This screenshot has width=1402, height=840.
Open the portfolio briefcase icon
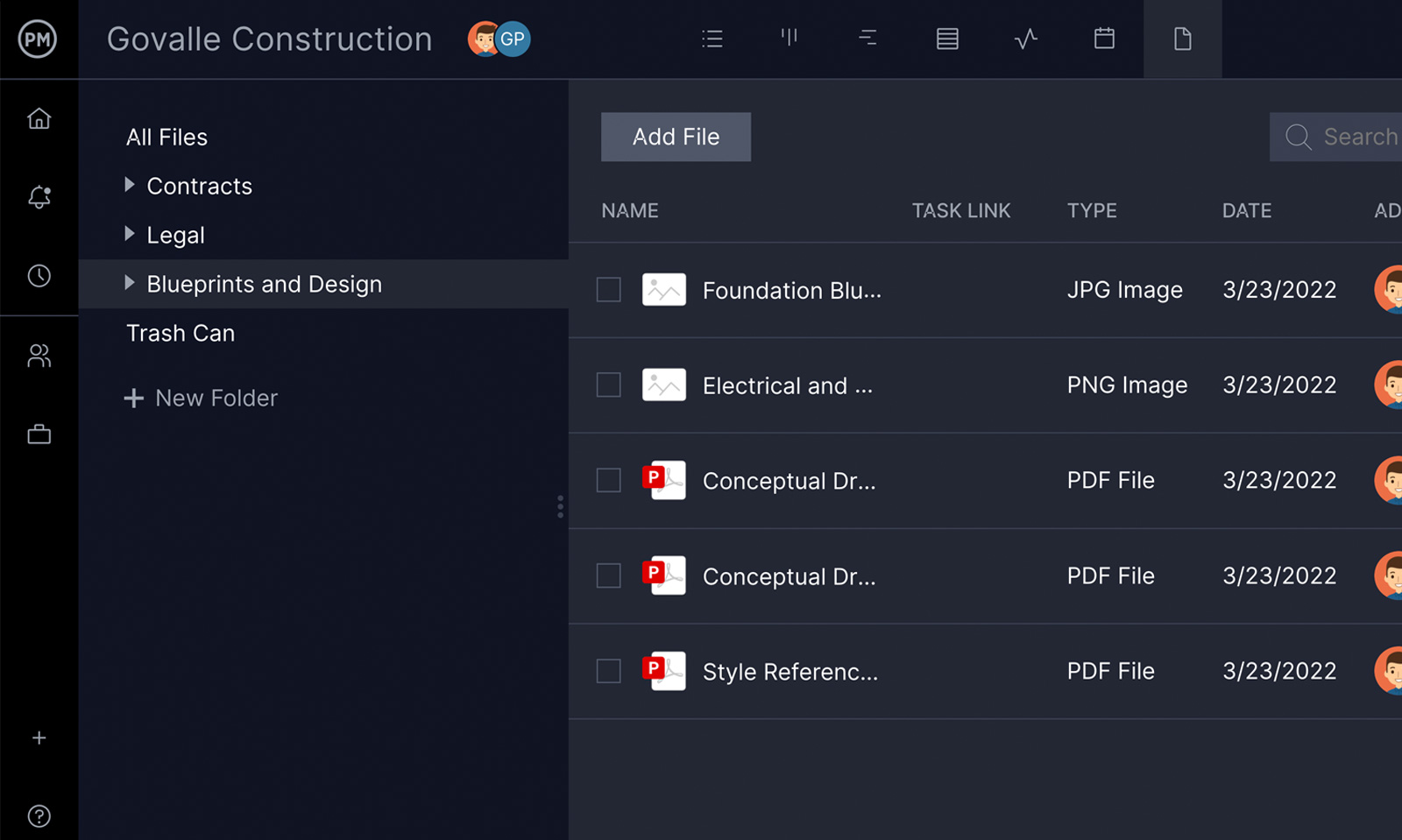[x=39, y=434]
